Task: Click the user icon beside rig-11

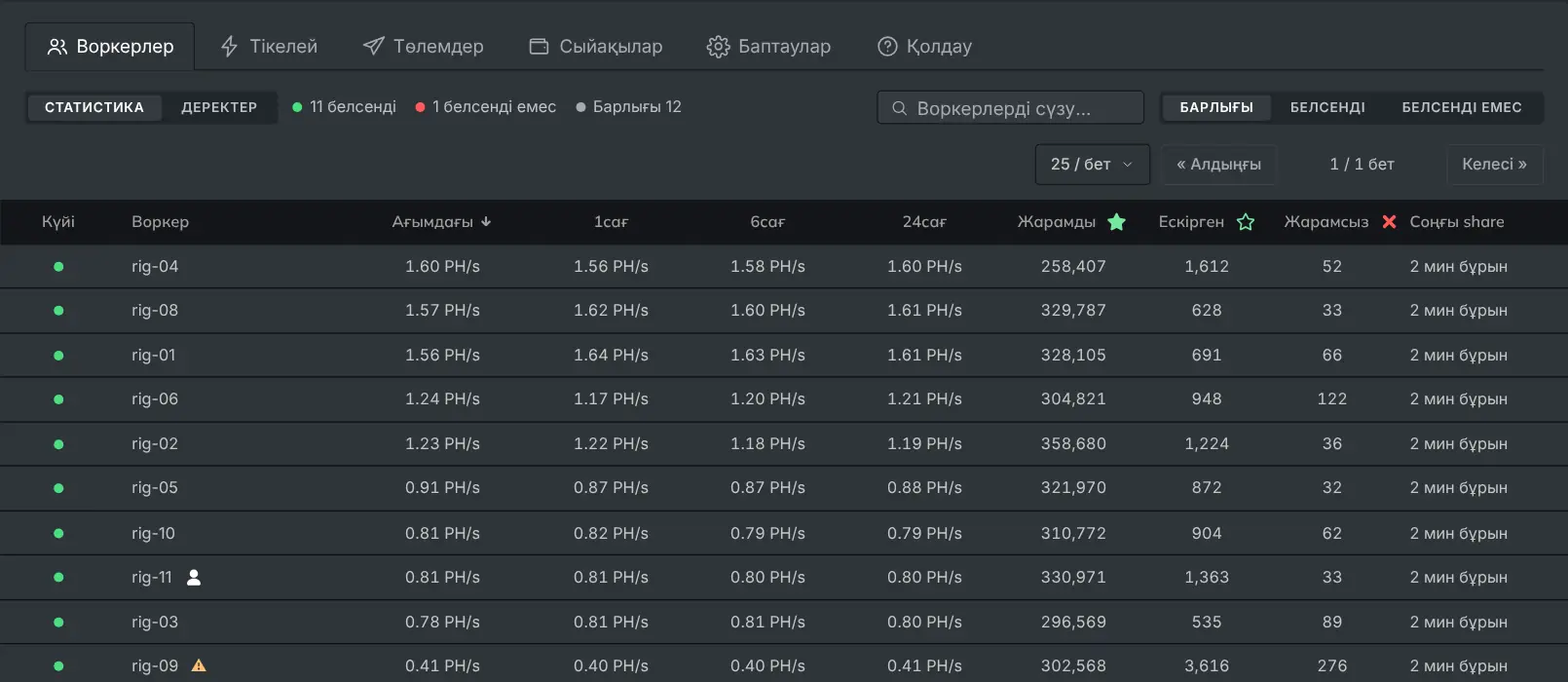Action: tap(194, 578)
